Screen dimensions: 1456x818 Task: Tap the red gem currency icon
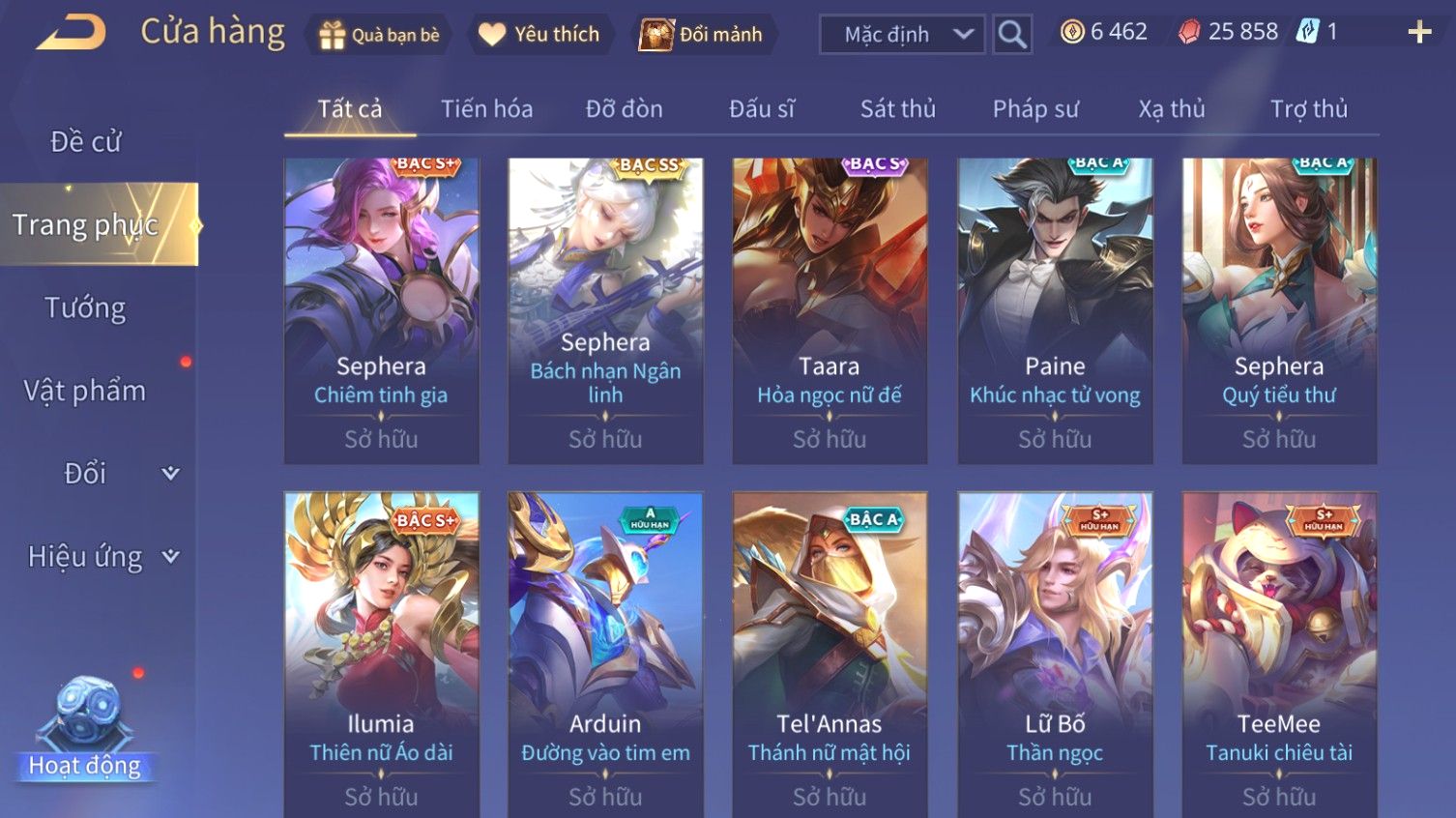[1189, 32]
